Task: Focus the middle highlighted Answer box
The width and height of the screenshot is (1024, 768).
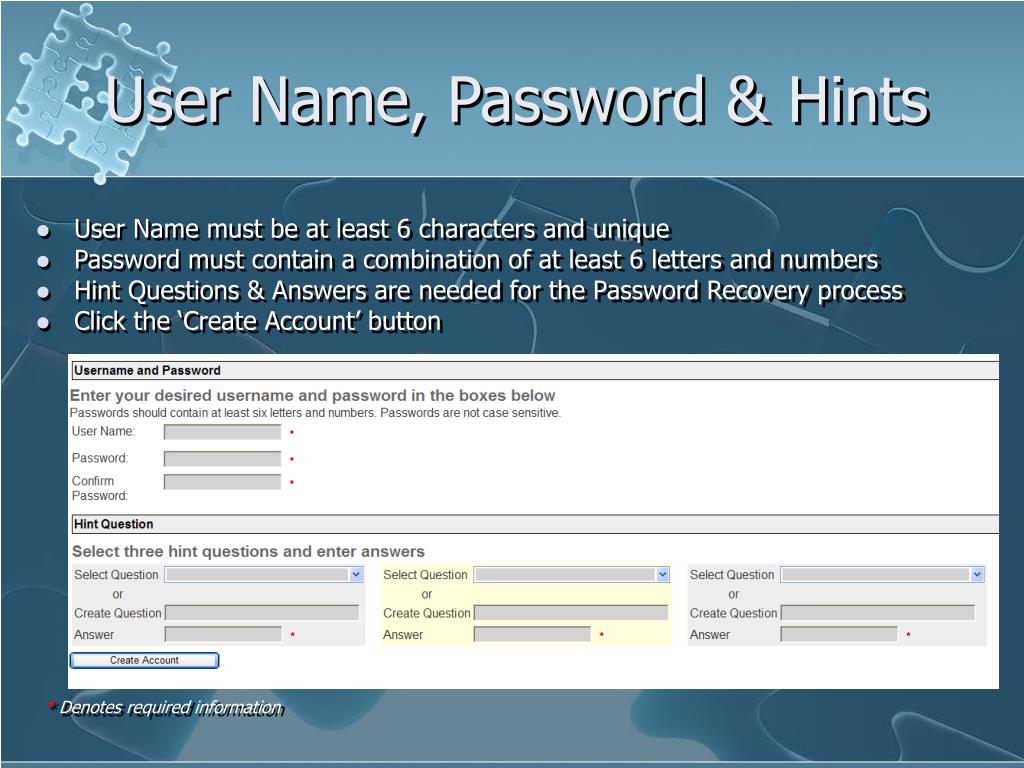Action: 532,635
